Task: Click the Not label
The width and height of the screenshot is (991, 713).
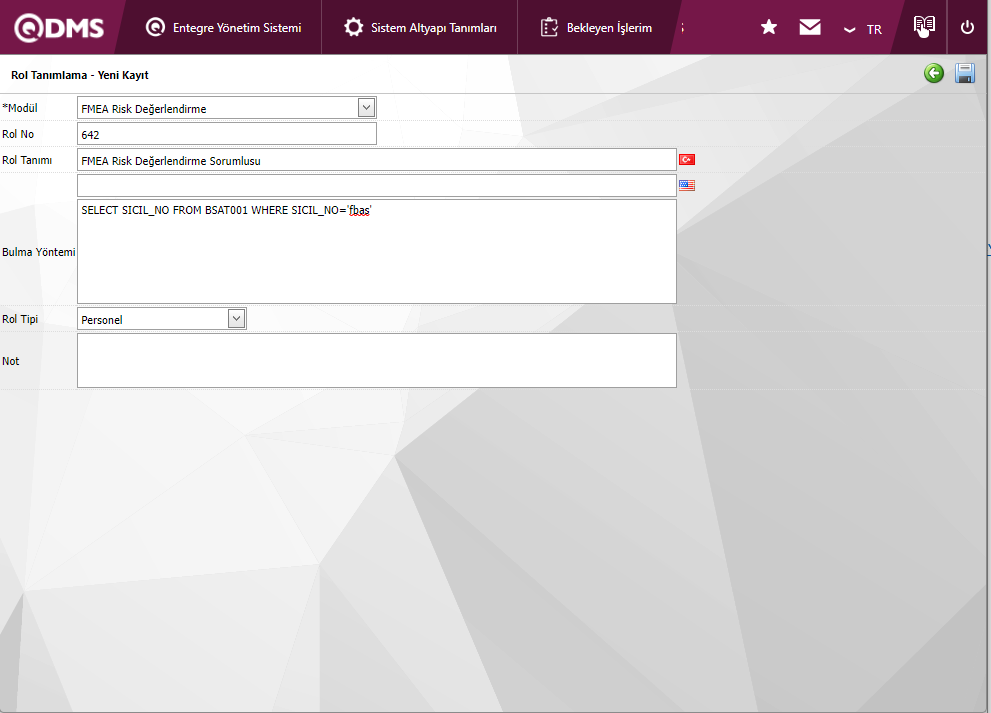Action: pyautogui.click(x=11, y=361)
